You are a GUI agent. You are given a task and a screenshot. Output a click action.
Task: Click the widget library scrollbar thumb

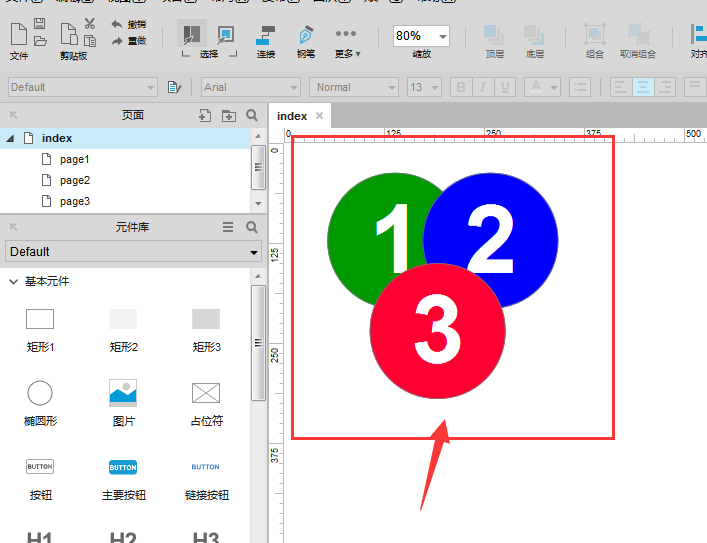258,343
